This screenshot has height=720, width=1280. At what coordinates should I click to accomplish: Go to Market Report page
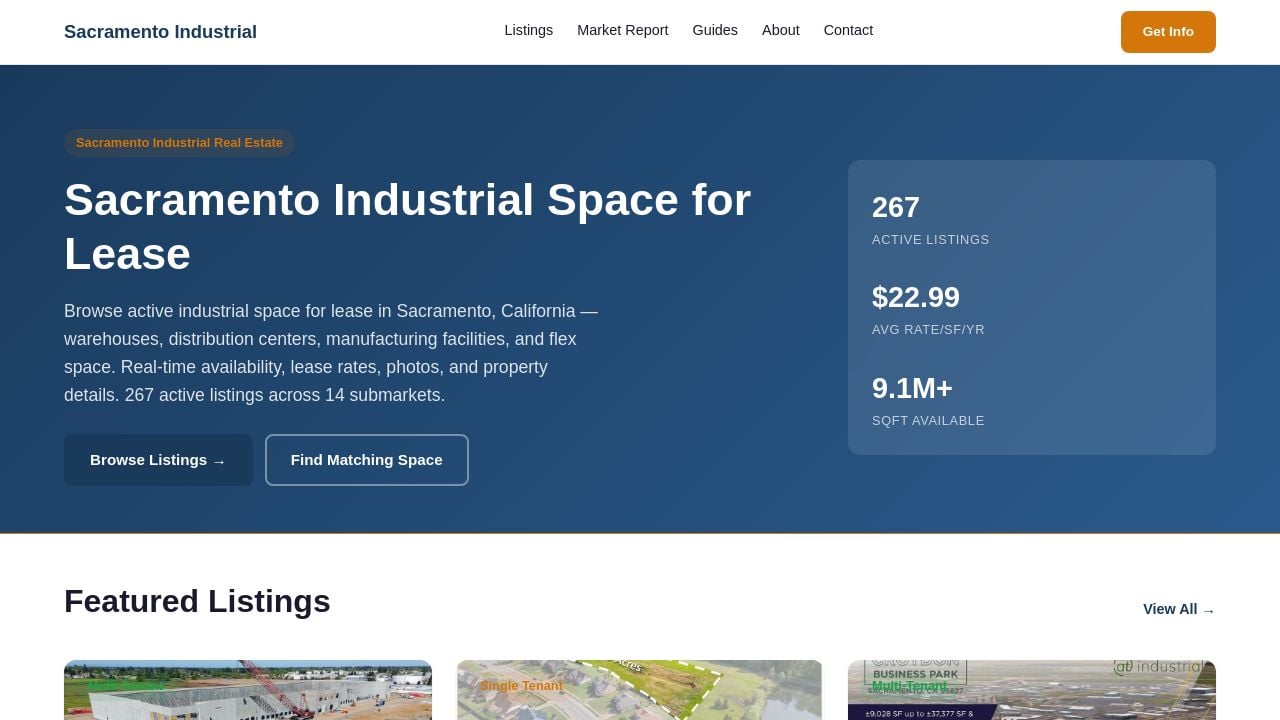(622, 30)
